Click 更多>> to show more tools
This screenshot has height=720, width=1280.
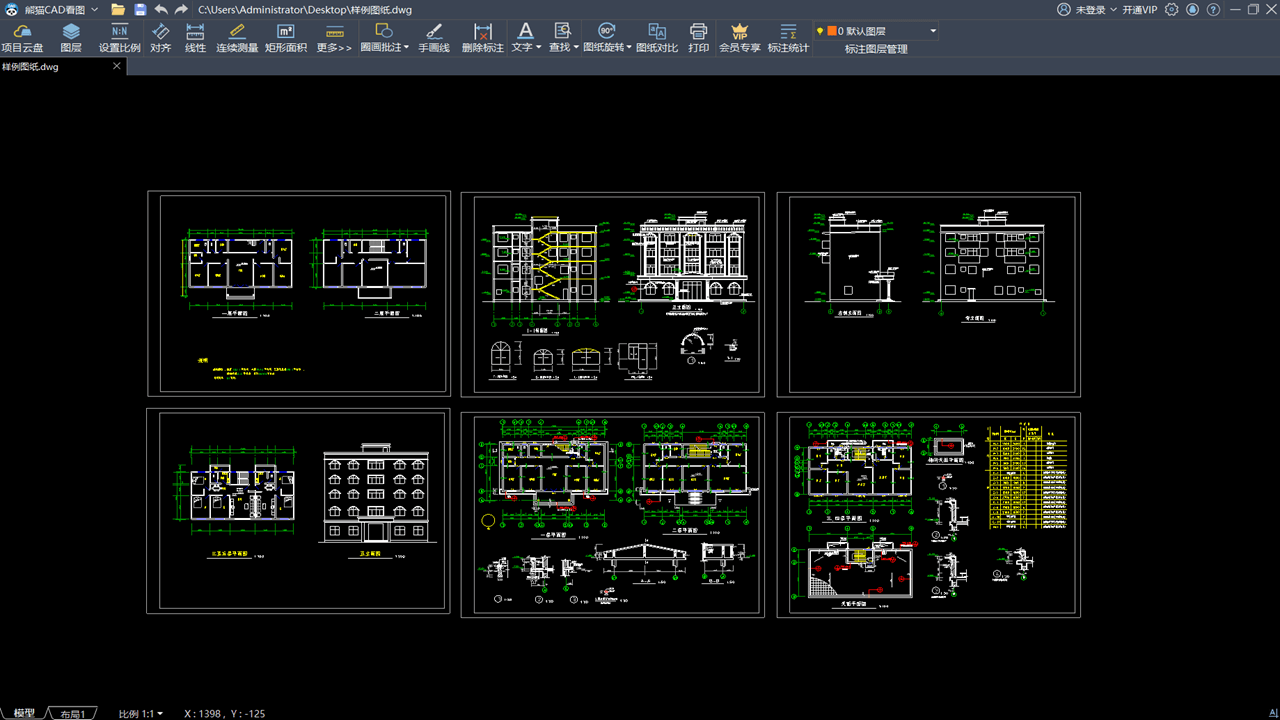(x=334, y=38)
